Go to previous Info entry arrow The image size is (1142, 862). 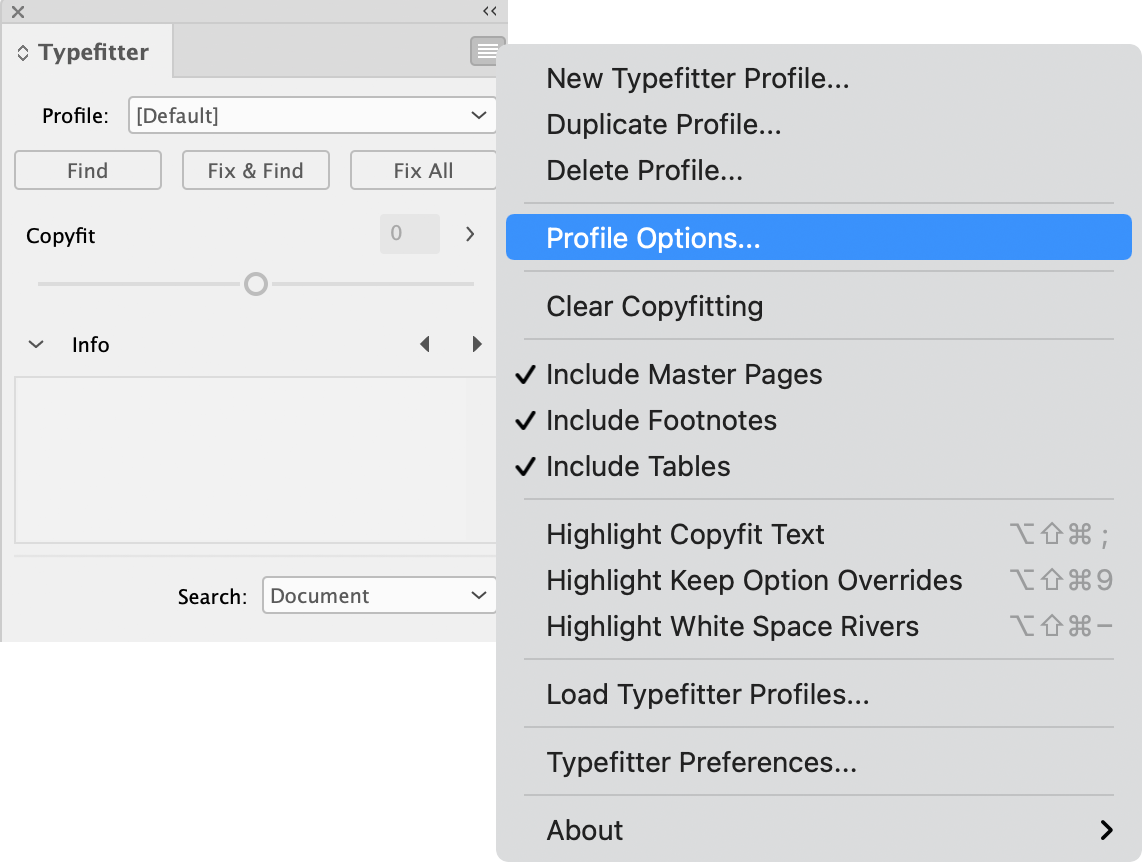point(425,344)
